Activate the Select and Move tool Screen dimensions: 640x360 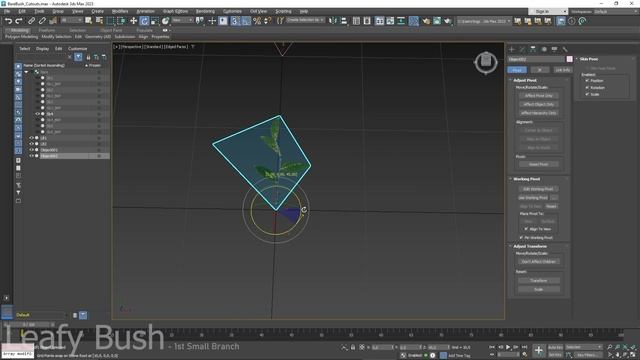tap(133, 21)
